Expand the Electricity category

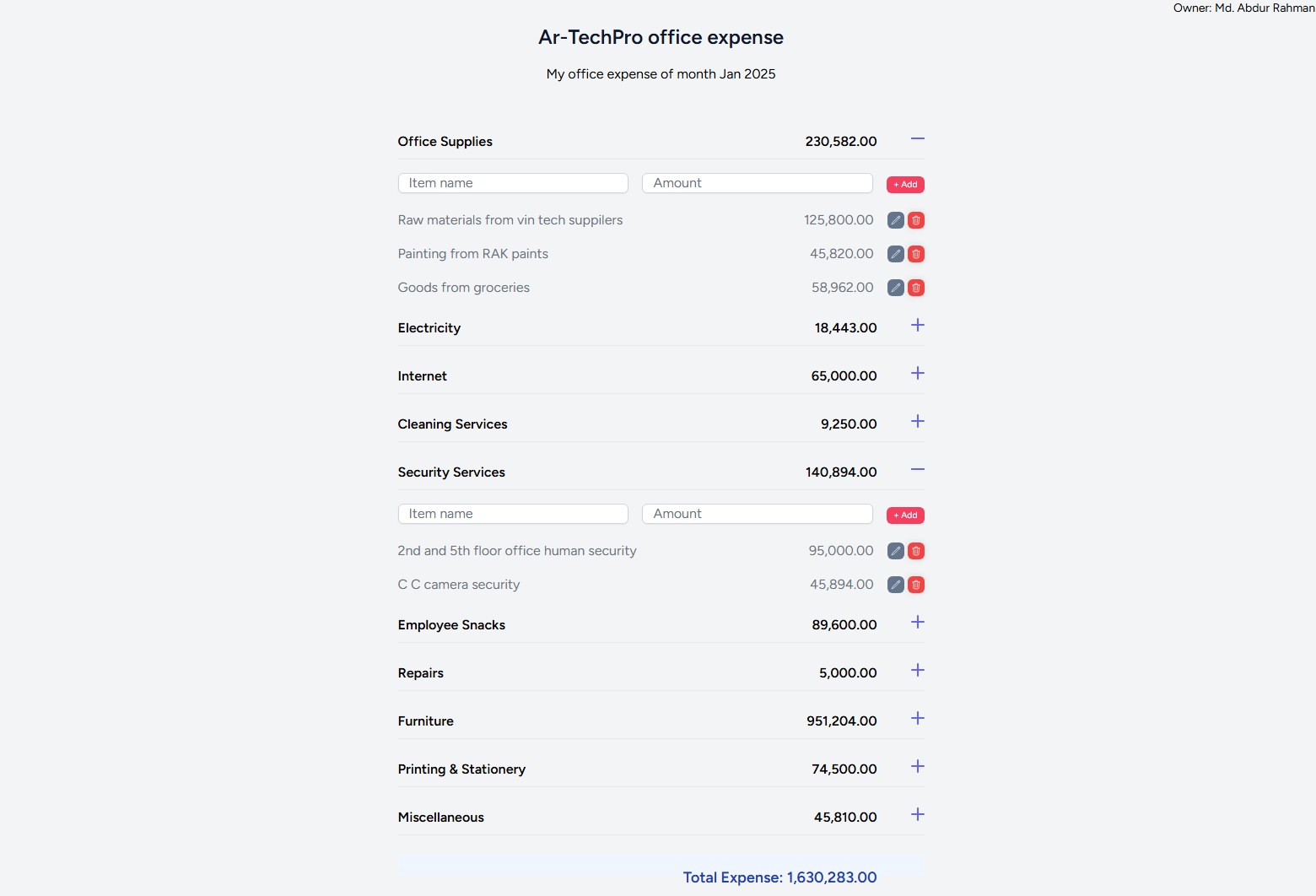pos(918,326)
